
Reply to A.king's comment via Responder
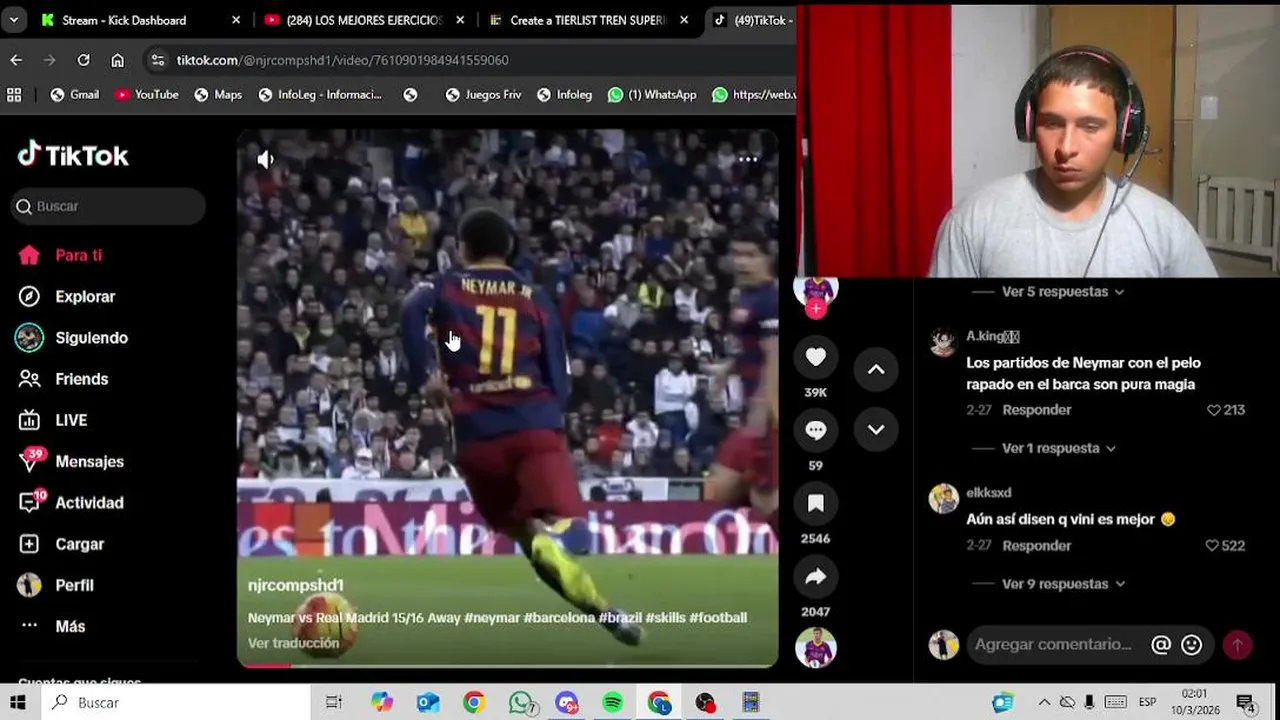click(1036, 410)
